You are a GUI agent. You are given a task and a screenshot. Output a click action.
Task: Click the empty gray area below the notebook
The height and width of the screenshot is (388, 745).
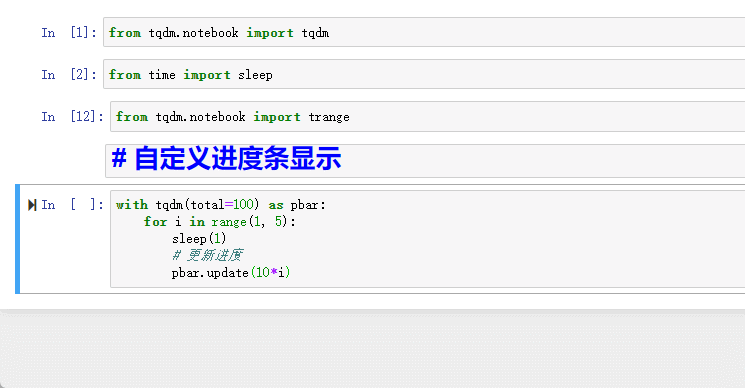372,351
